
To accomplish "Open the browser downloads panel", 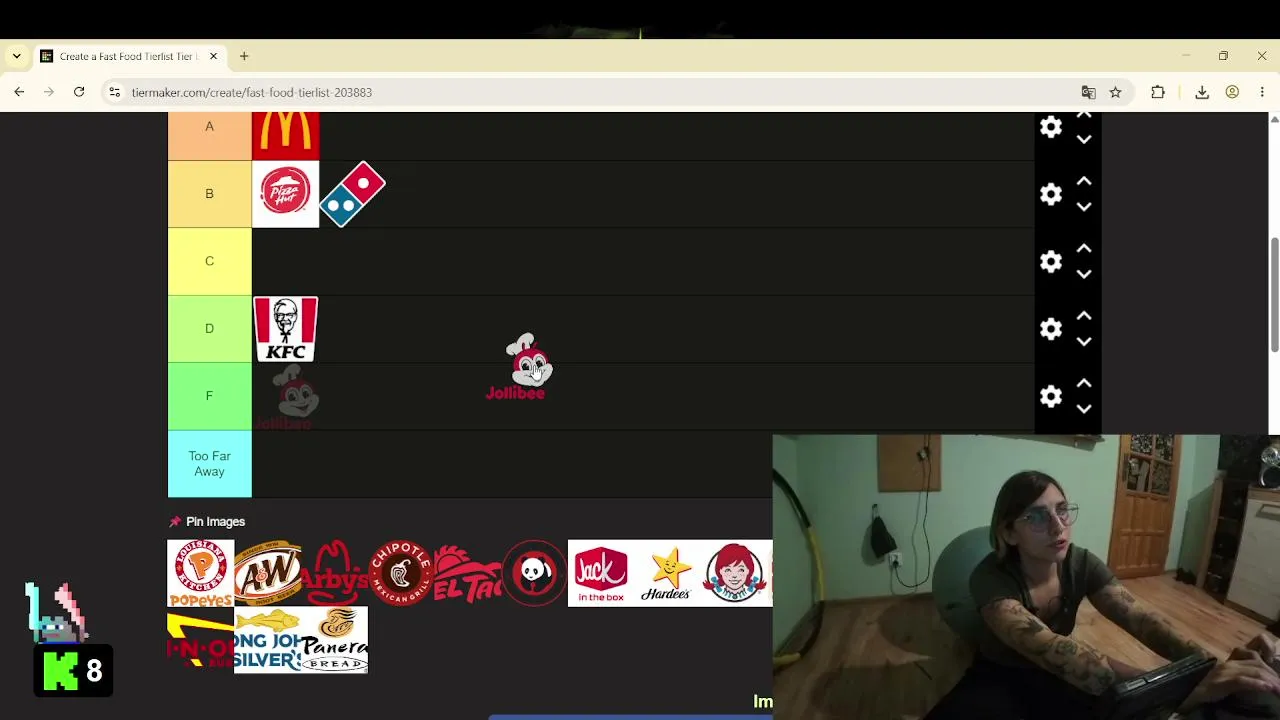I will 1202,93.
